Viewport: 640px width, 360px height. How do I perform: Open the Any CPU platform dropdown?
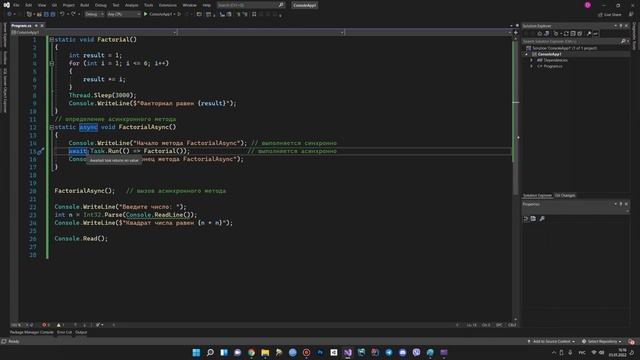pyautogui.click(x=124, y=14)
